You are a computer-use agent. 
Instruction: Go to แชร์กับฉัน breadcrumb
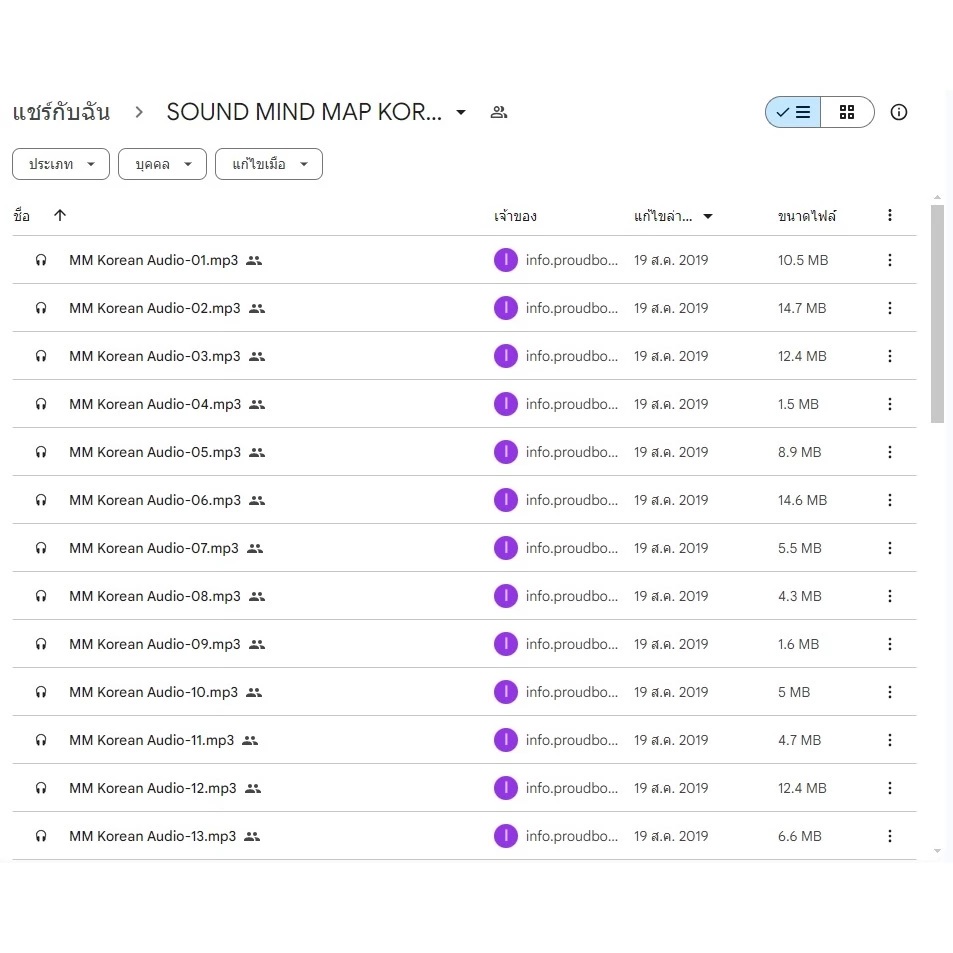tap(61, 112)
